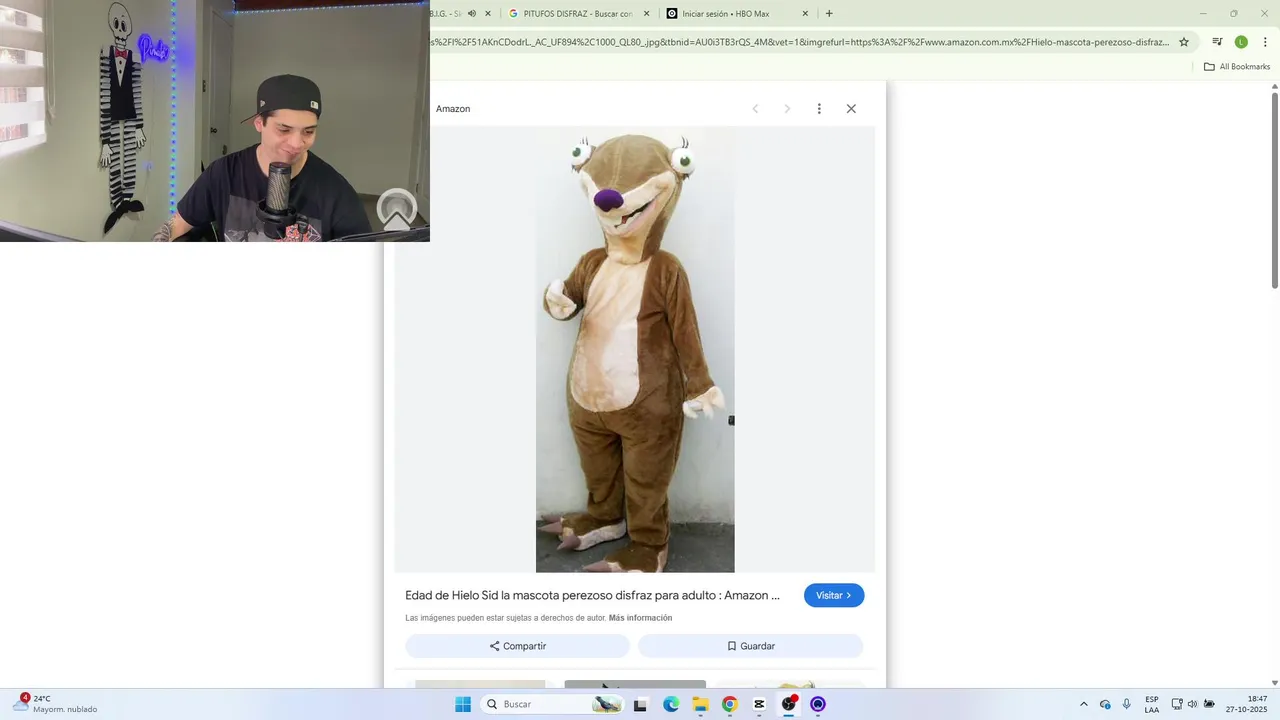Viewport: 1280px width, 720px height.
Task: Open the Edad de Hielo Sid title link
Action: pyautogui.click(x=592, y=595)
